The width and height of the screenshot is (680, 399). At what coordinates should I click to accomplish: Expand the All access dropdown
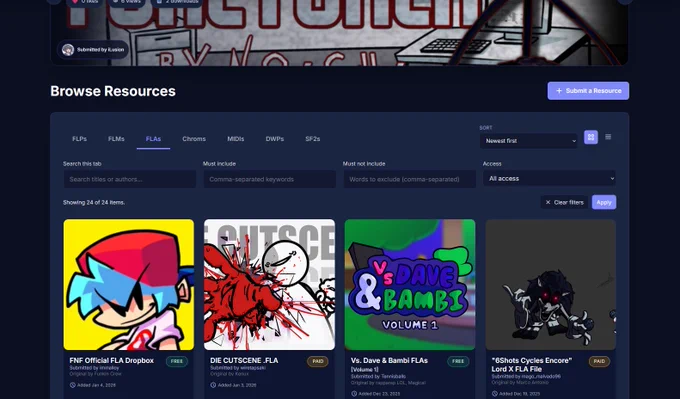tap(549, 178)
